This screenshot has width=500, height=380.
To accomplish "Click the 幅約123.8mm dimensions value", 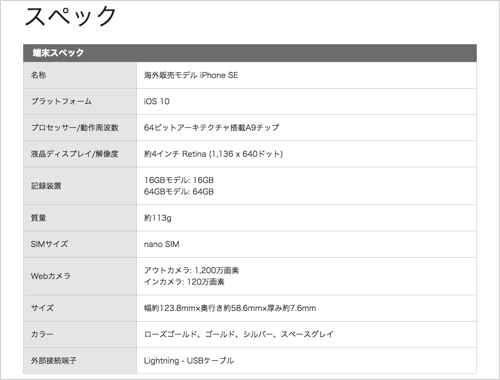I will point(230,308).
